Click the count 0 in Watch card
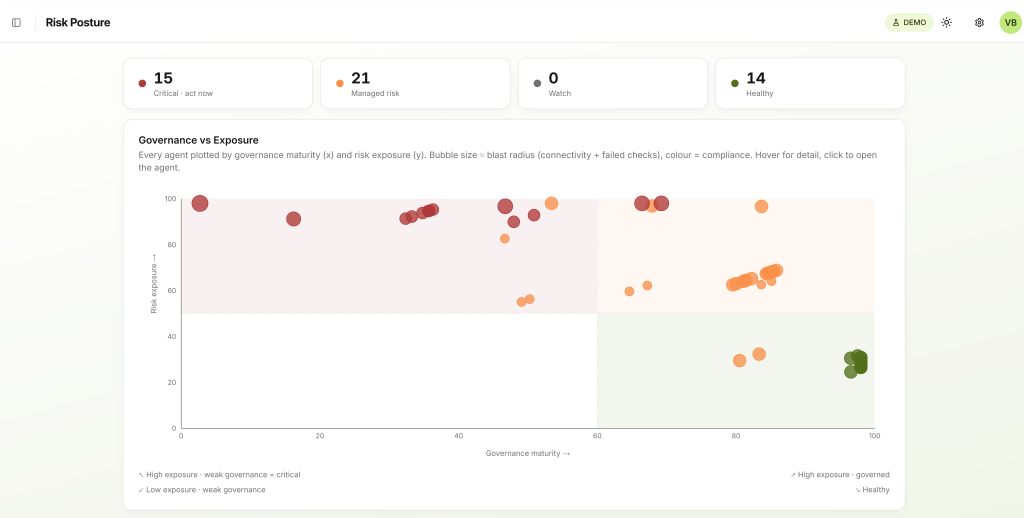1024x518 pixels. (554, 78)
